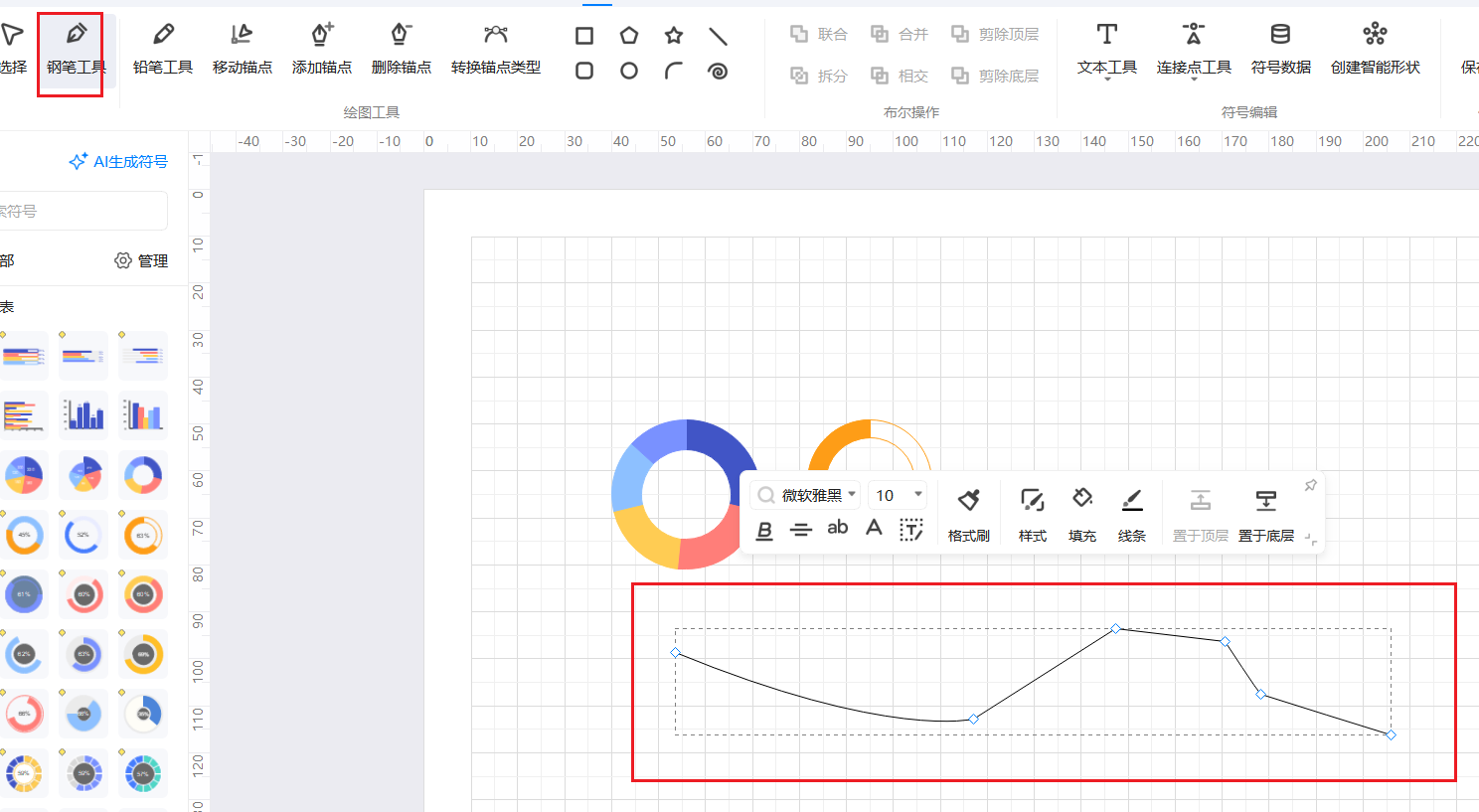
Task: Select the Convert Anchor Type tool
Action: coord(495,49)
